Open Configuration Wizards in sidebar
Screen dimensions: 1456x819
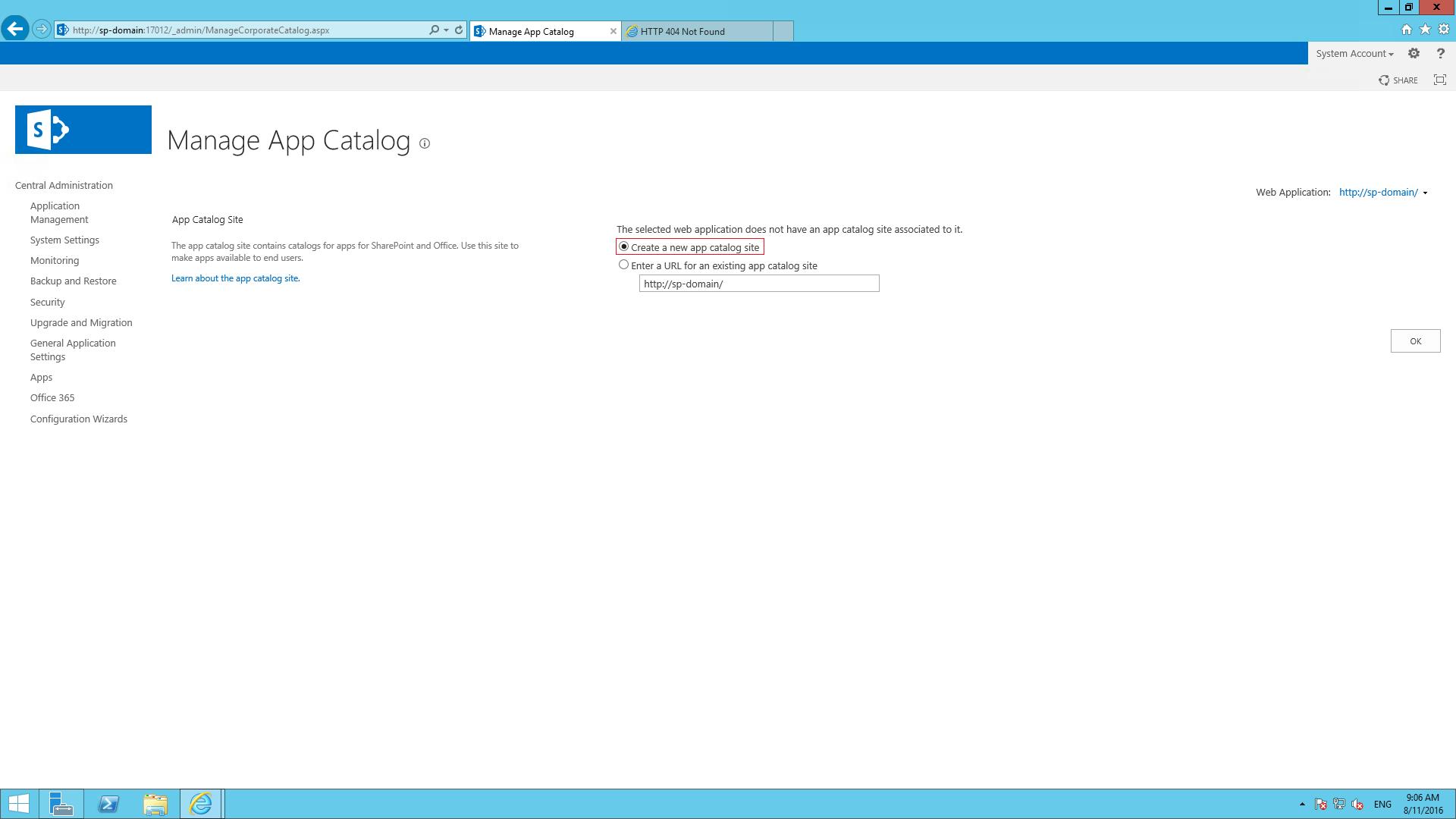(79, 419)
